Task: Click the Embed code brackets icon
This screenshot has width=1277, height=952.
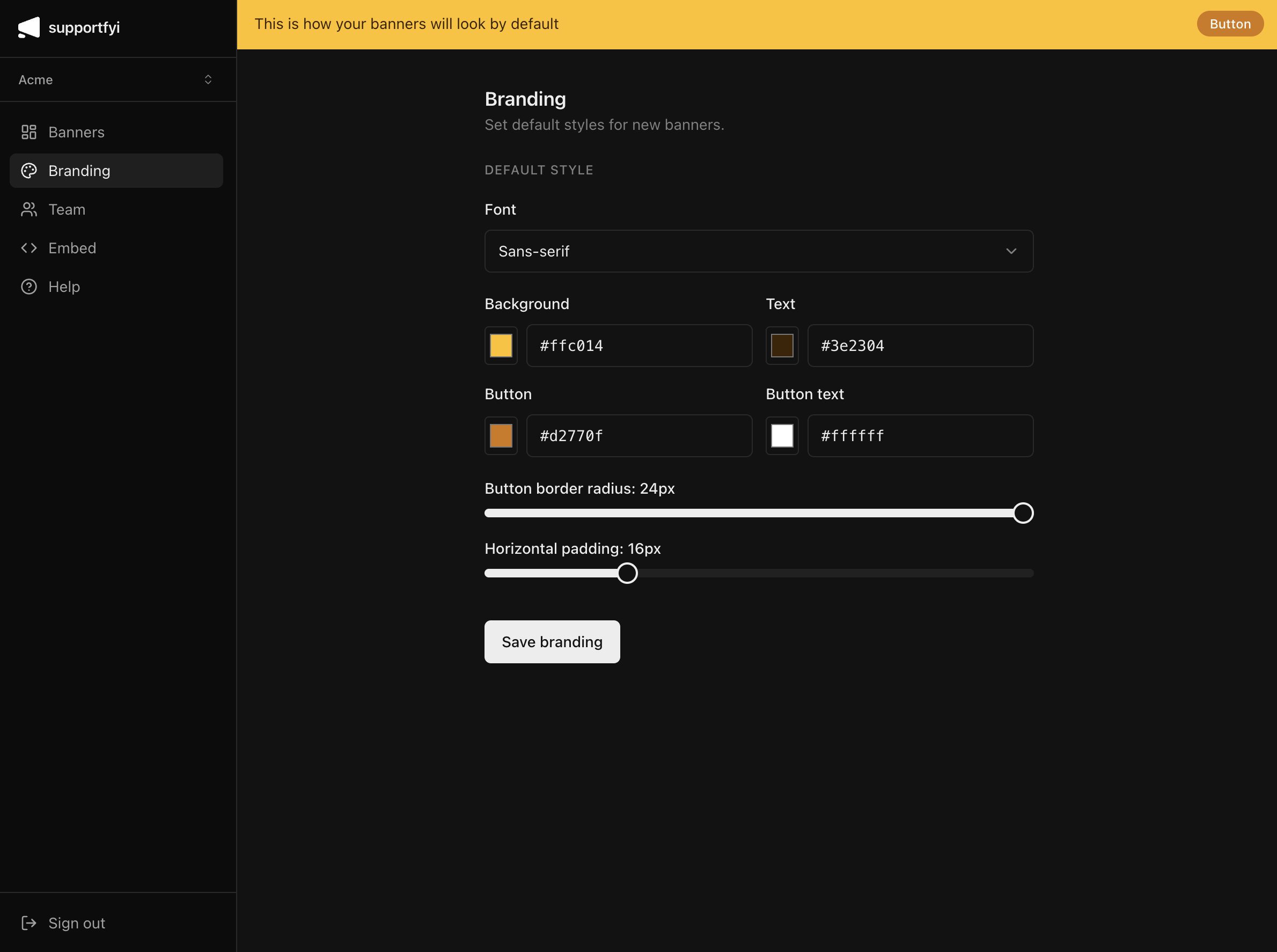Action: pos(29,248)
